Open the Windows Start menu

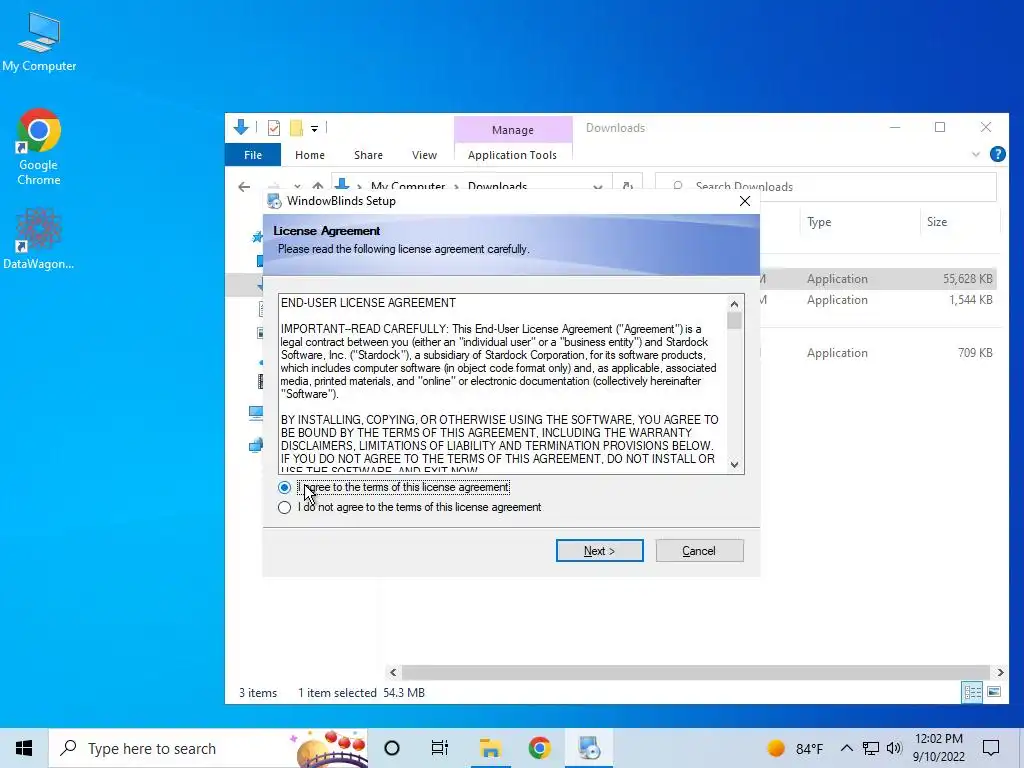point(24,748)
